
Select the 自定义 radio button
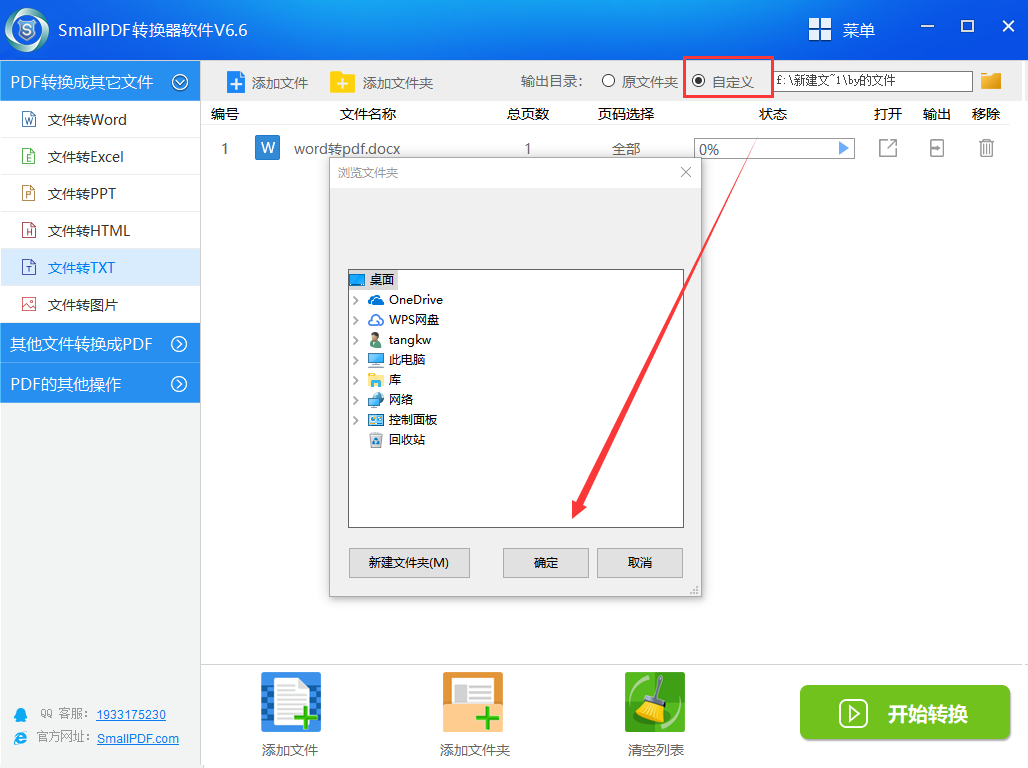pyautogui.click(x=699, y=81)
